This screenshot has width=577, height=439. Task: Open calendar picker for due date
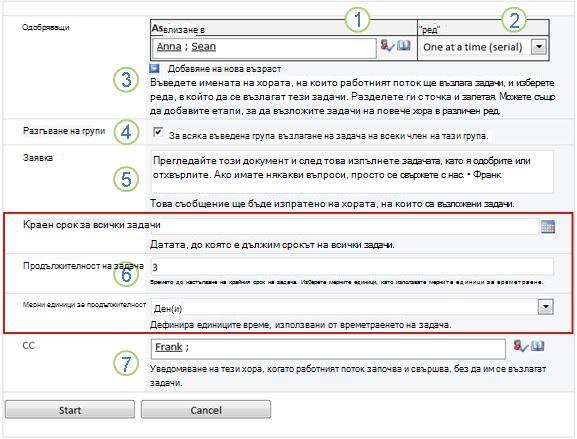pos(548,227)
